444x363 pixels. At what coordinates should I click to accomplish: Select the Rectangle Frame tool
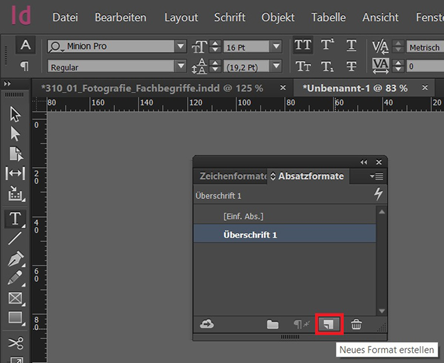15,298
